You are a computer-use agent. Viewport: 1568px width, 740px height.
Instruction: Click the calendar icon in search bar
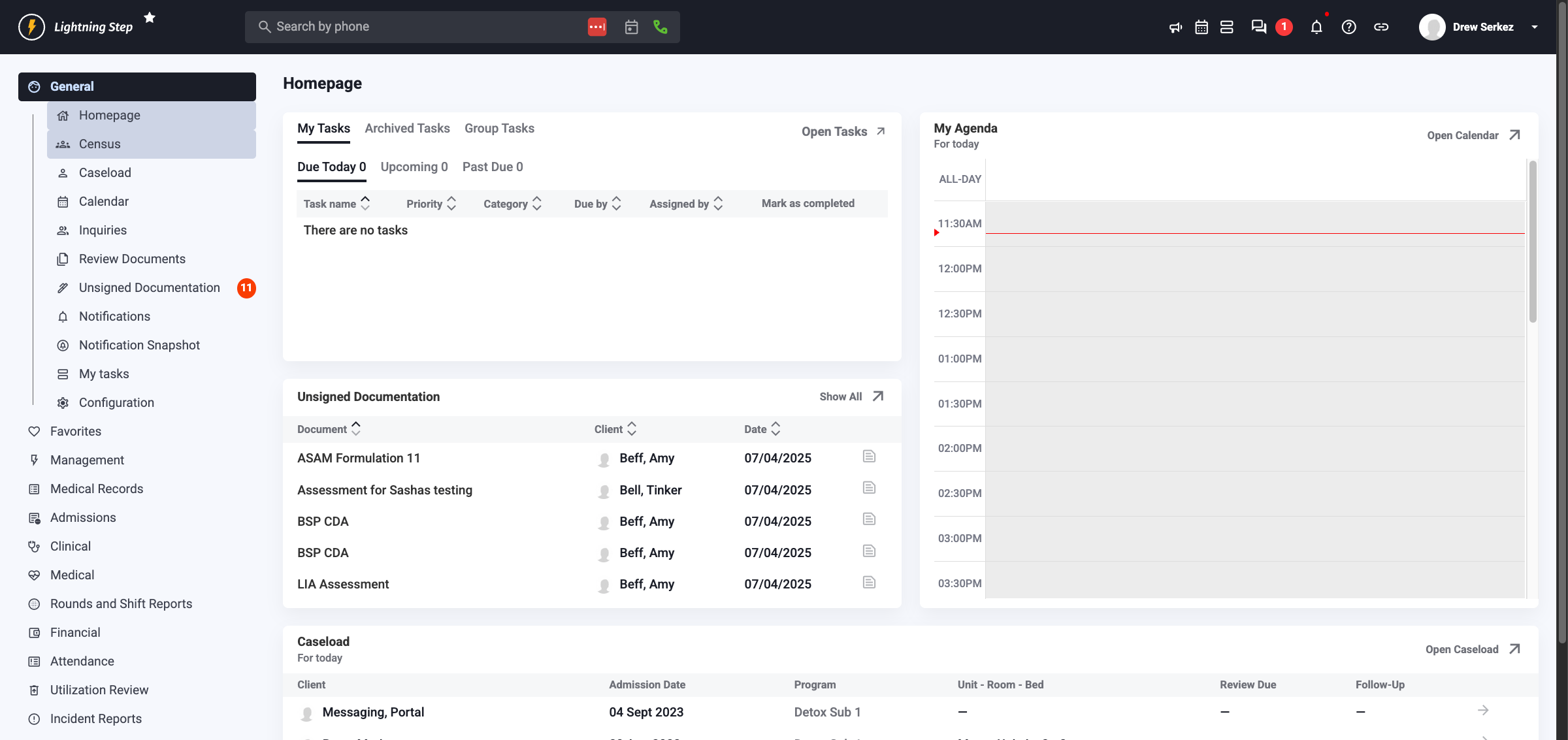(x=631, y=27)
